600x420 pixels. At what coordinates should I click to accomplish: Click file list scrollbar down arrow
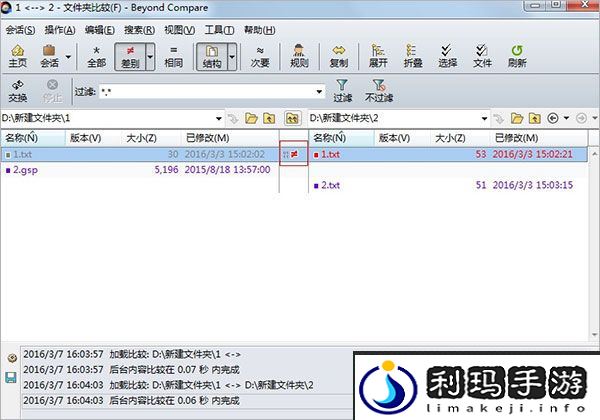pos(594,335)
